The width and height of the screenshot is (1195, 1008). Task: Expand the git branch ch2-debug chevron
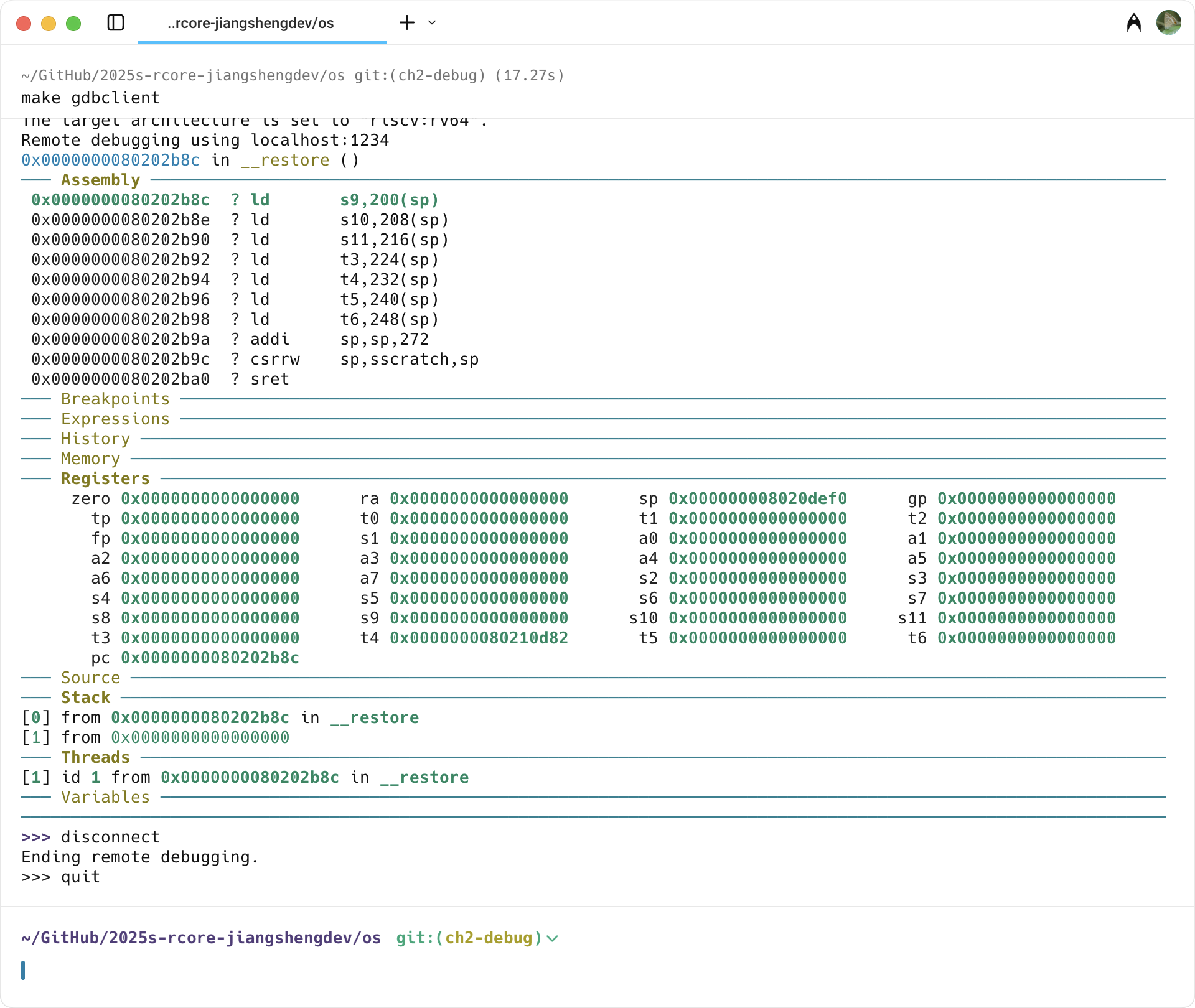tap(553, 938)
